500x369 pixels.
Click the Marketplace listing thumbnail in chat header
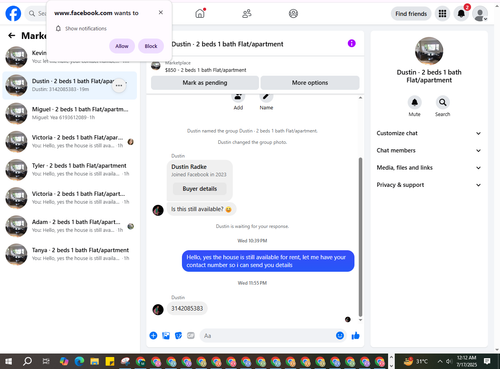click(156, 66)
